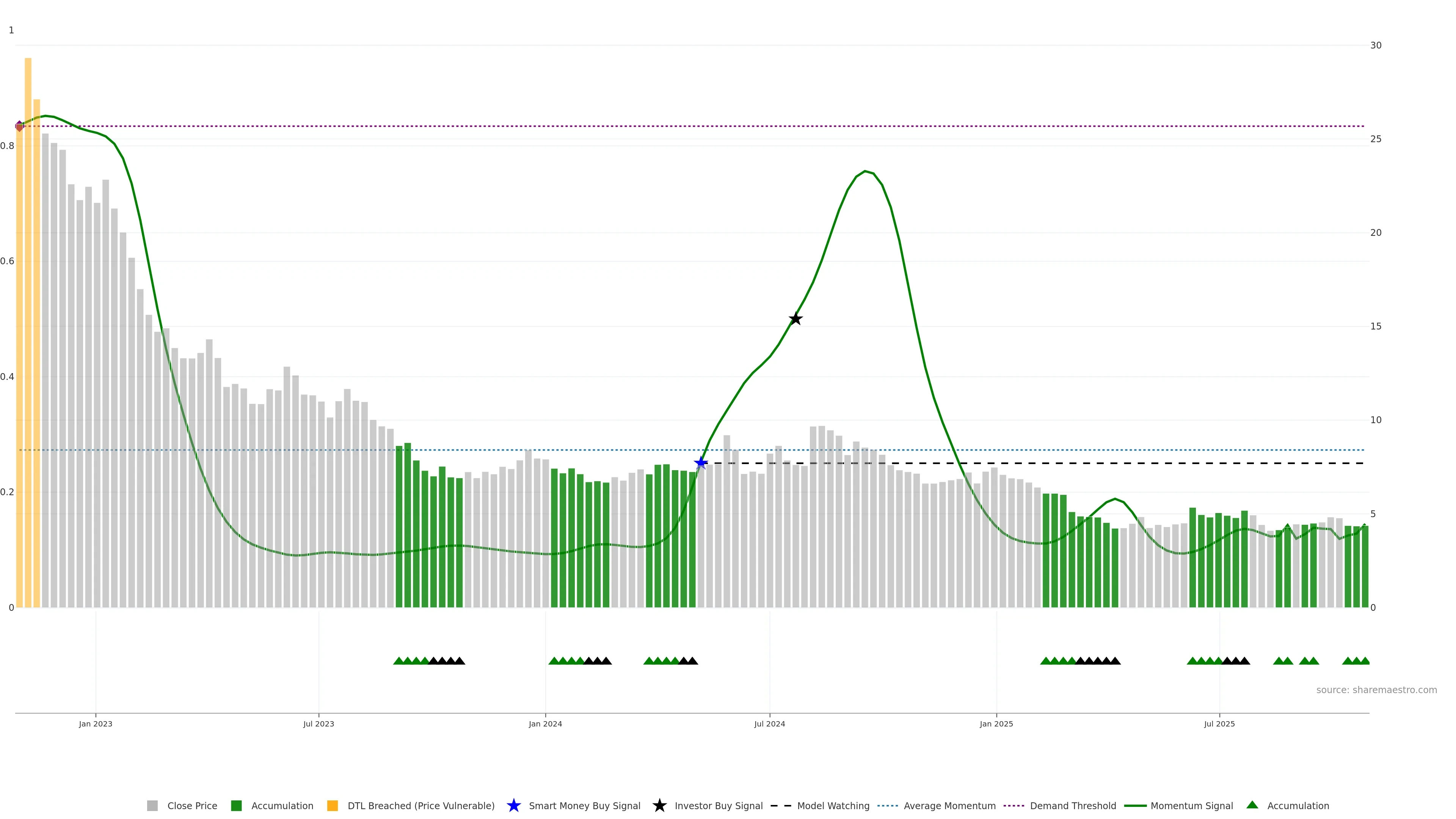This screenshot has height=819, width=1456.
Task: Click the black Investor Buy Signal star on chart
Action: tap(795, 319)
